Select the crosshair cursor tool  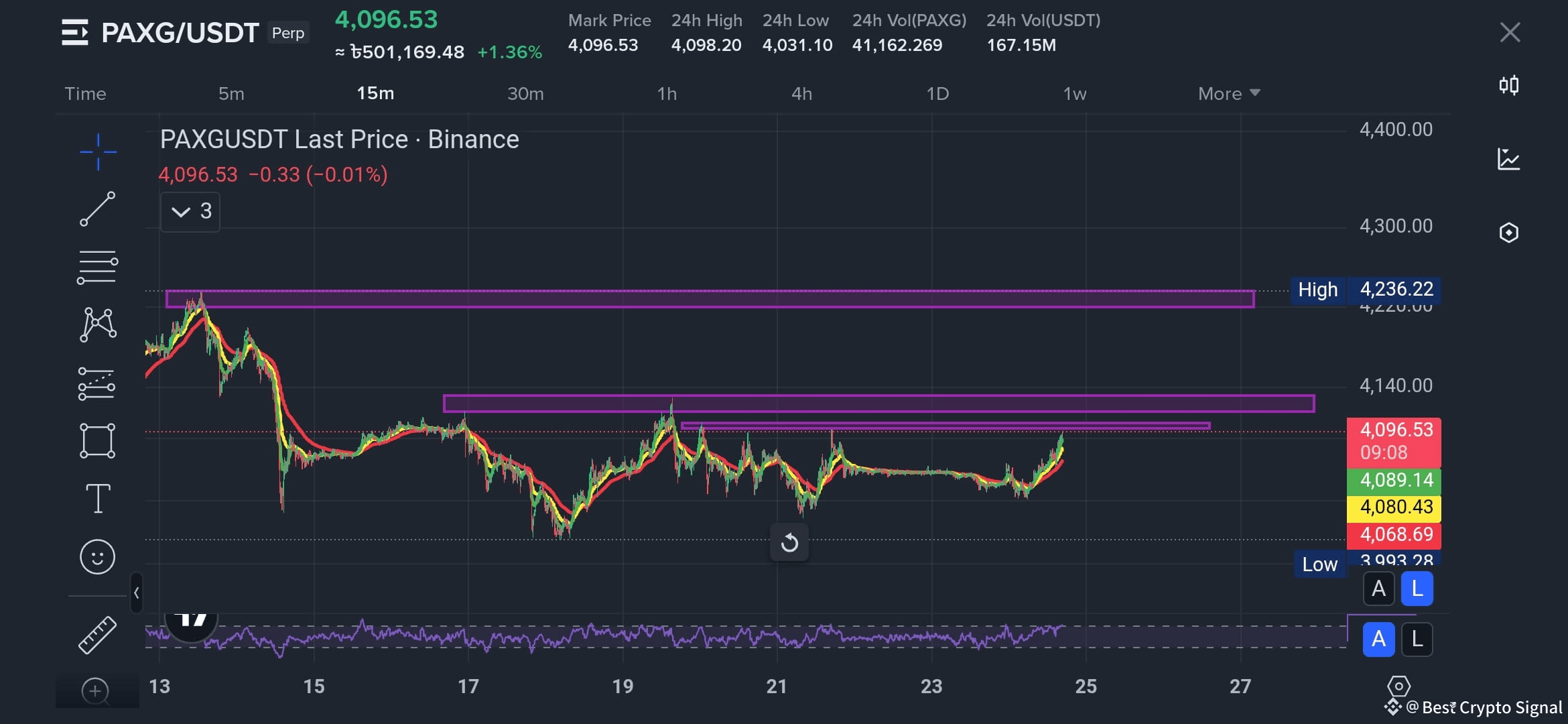[x=98, y=152]
